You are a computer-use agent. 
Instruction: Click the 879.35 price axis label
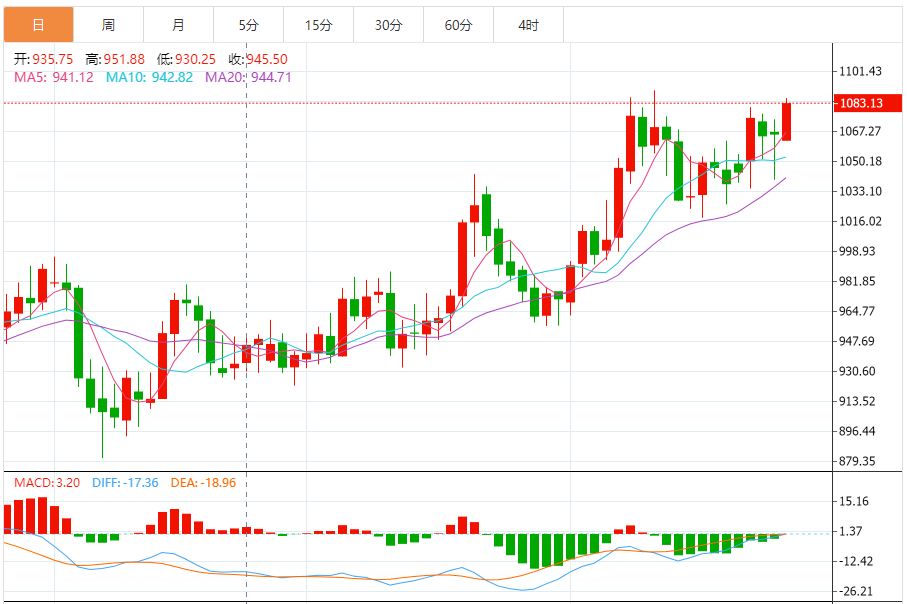(x=857, y=461)
